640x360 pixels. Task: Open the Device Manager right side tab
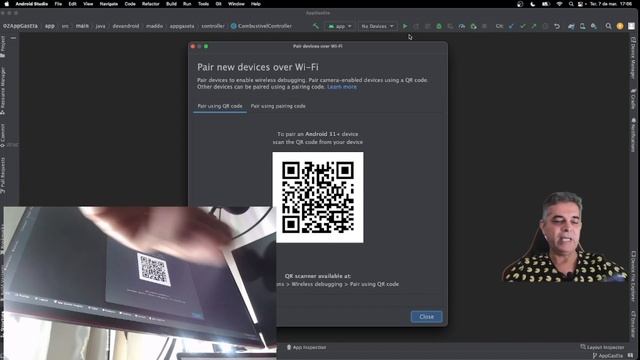coord(633,58)
